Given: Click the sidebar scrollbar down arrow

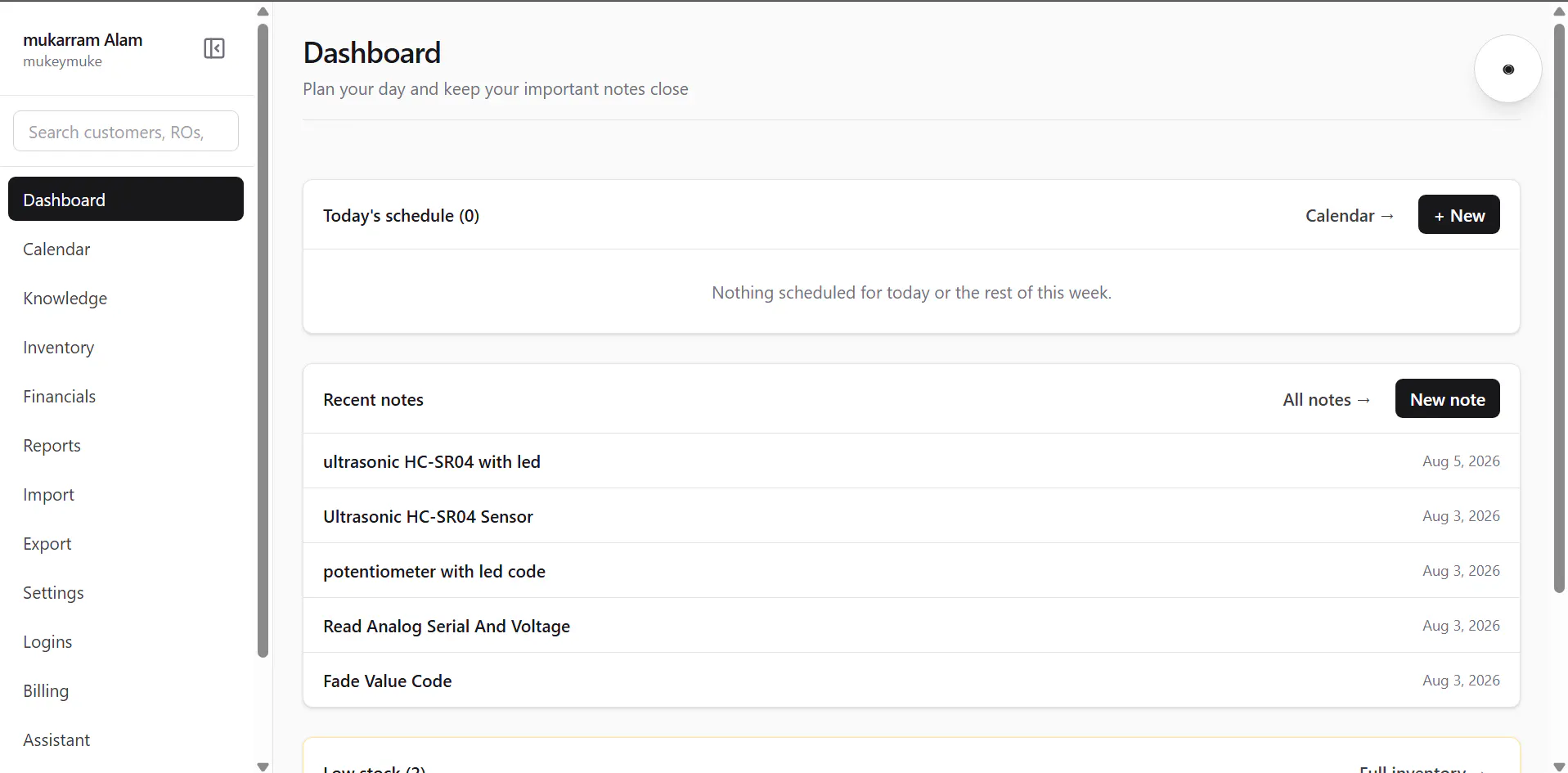Looking at the screenshot, I should point(263,766).
